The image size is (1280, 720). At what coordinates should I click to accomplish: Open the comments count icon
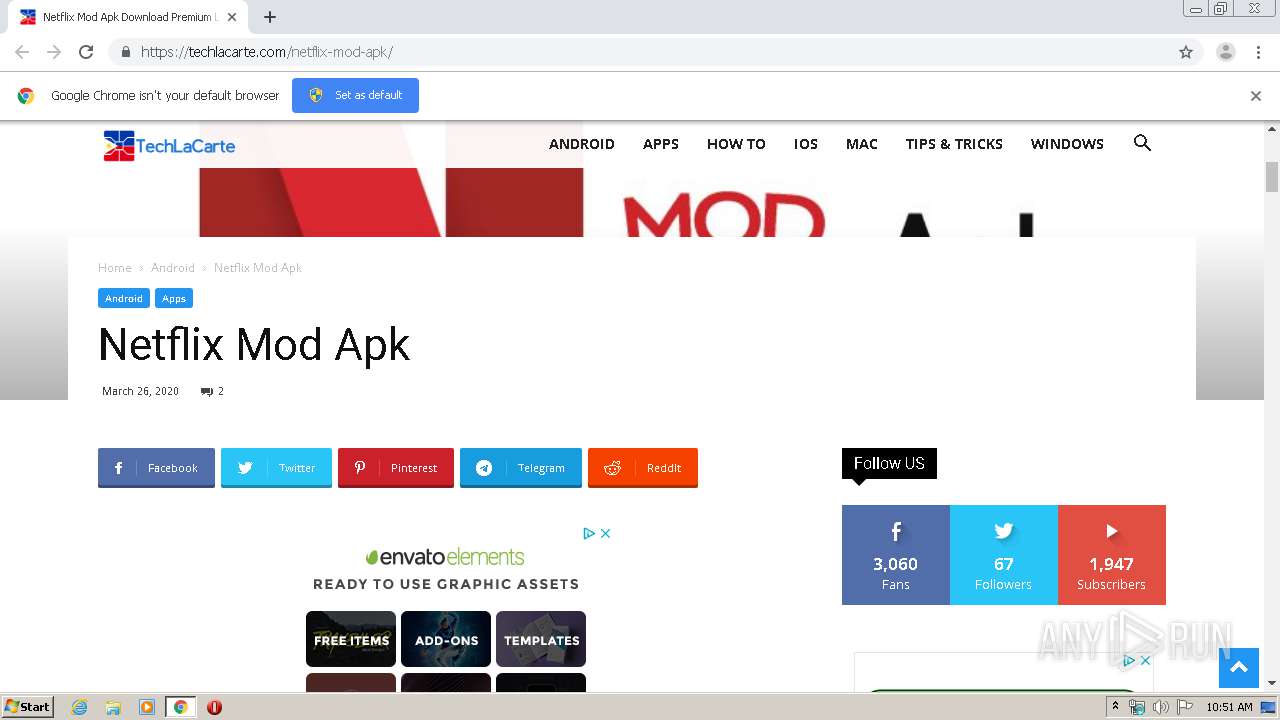coord(207,392)
